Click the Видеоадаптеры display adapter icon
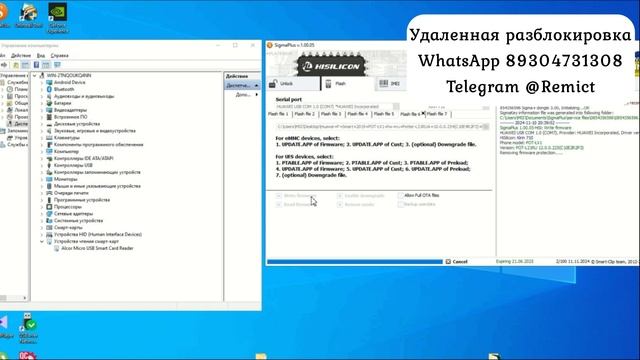 49,110
